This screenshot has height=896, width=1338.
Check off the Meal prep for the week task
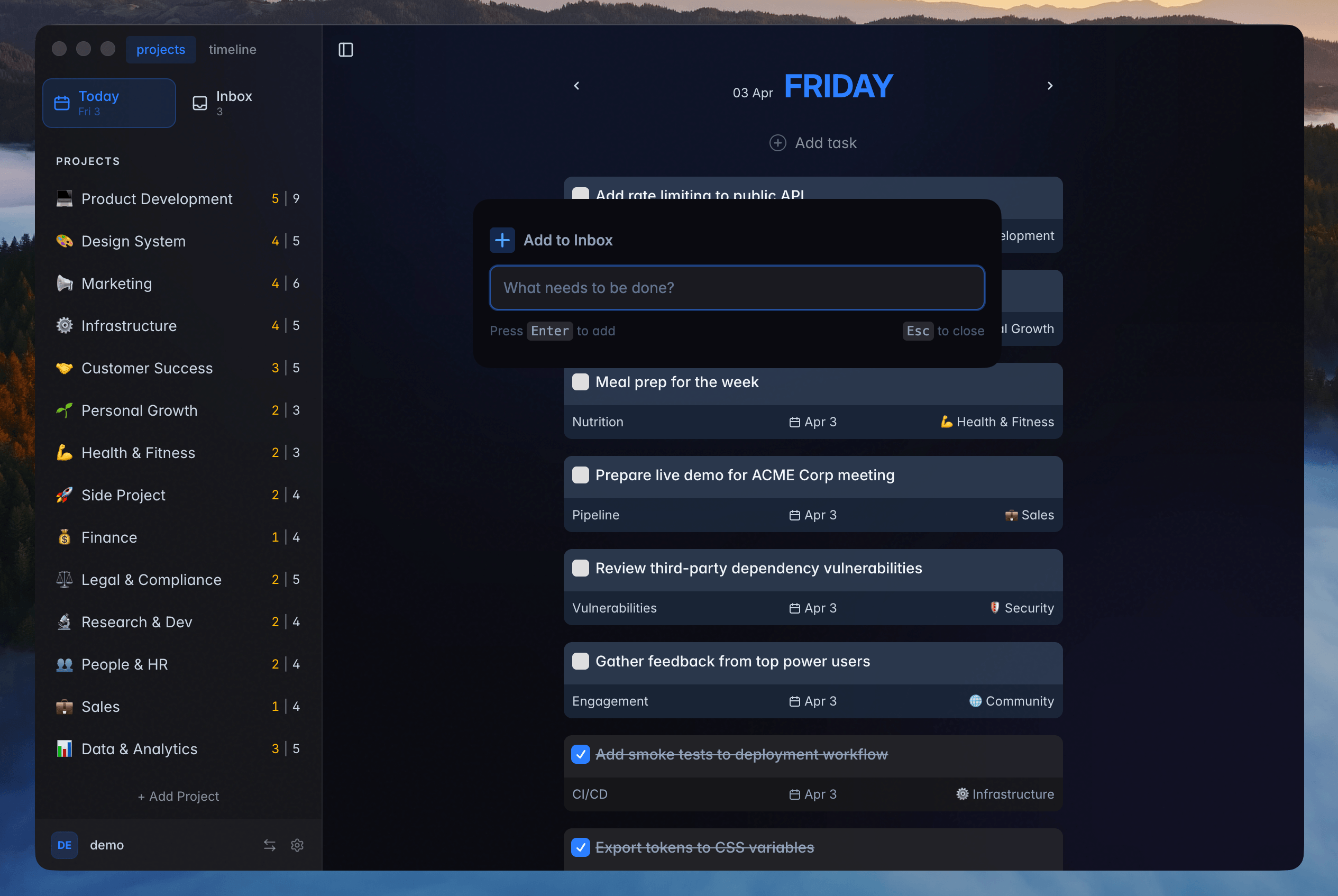tap(581, 382)
